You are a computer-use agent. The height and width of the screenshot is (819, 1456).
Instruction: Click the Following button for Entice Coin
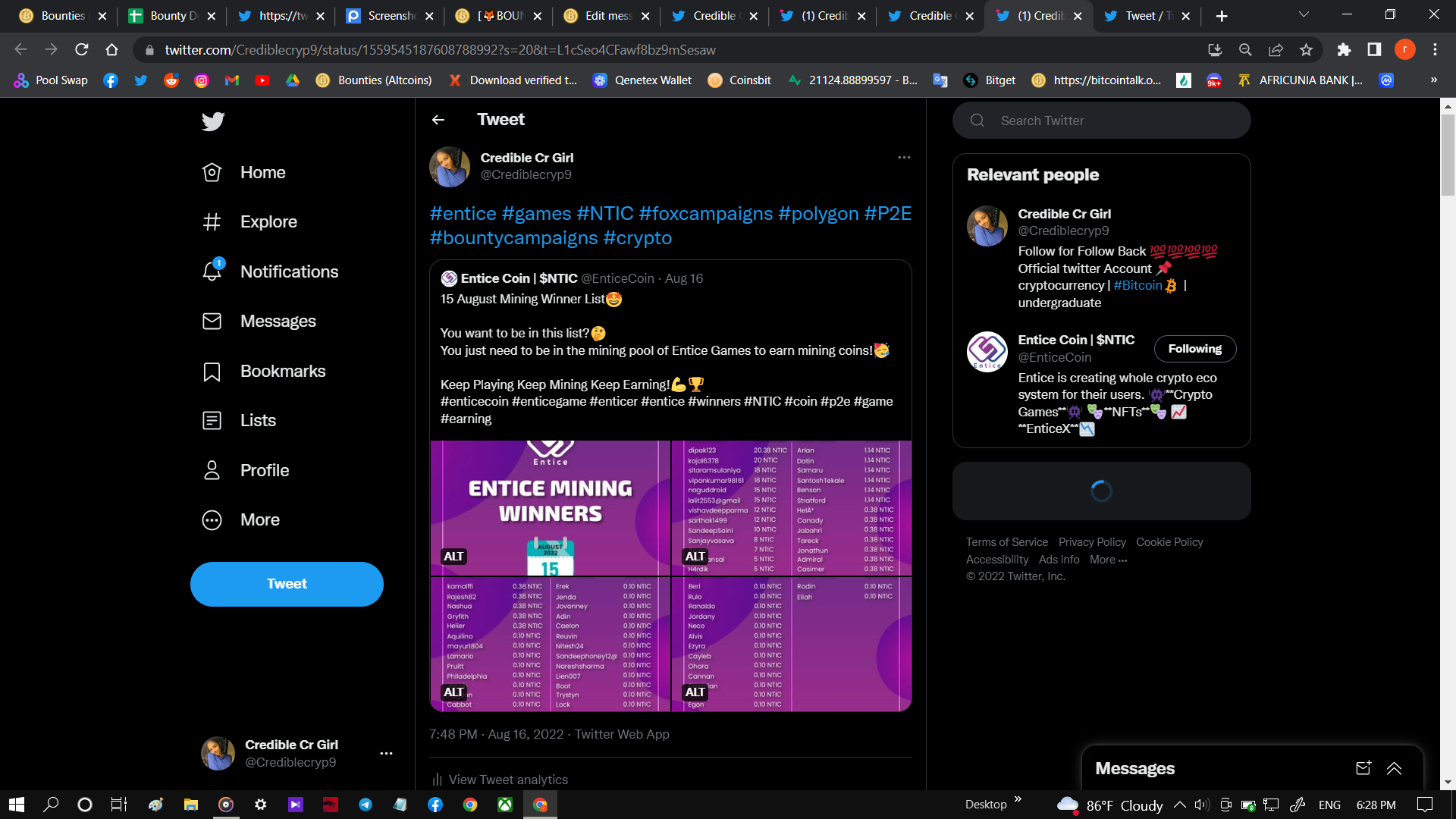click(1194, 349)
